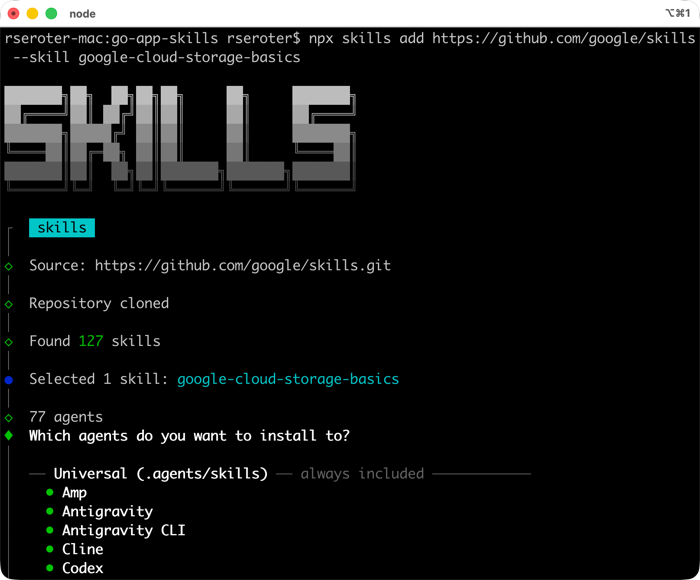Click the 'always included' label
The height and width of the screenshot is (580, 700).
coord(362,473)
